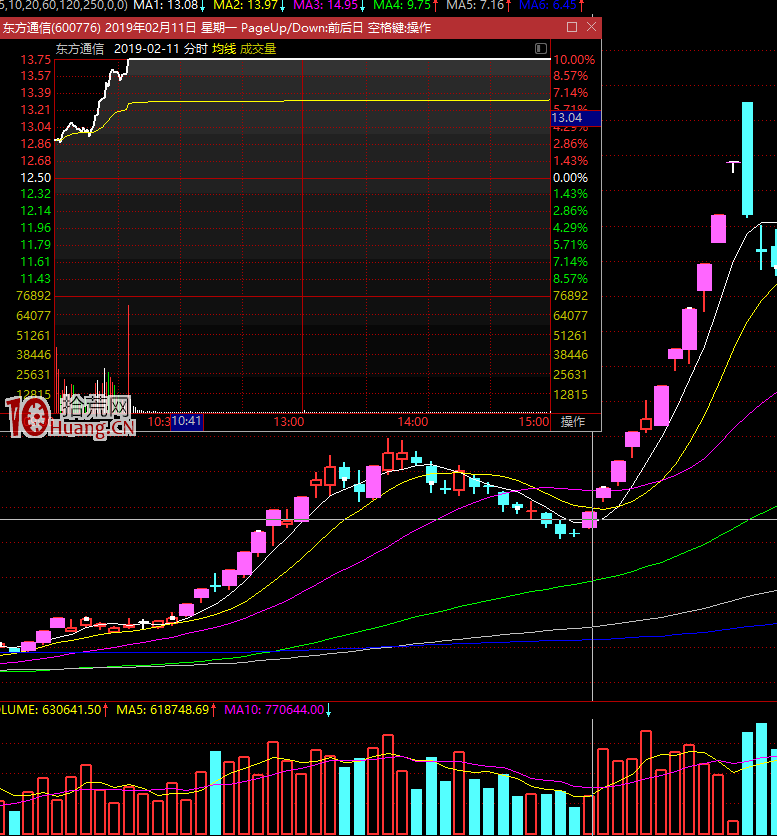The height and width of the screenshot is (836, 777).
Task: Click the VOLUME: 630641.50 indicator label
Action: [x=53, y=710]
